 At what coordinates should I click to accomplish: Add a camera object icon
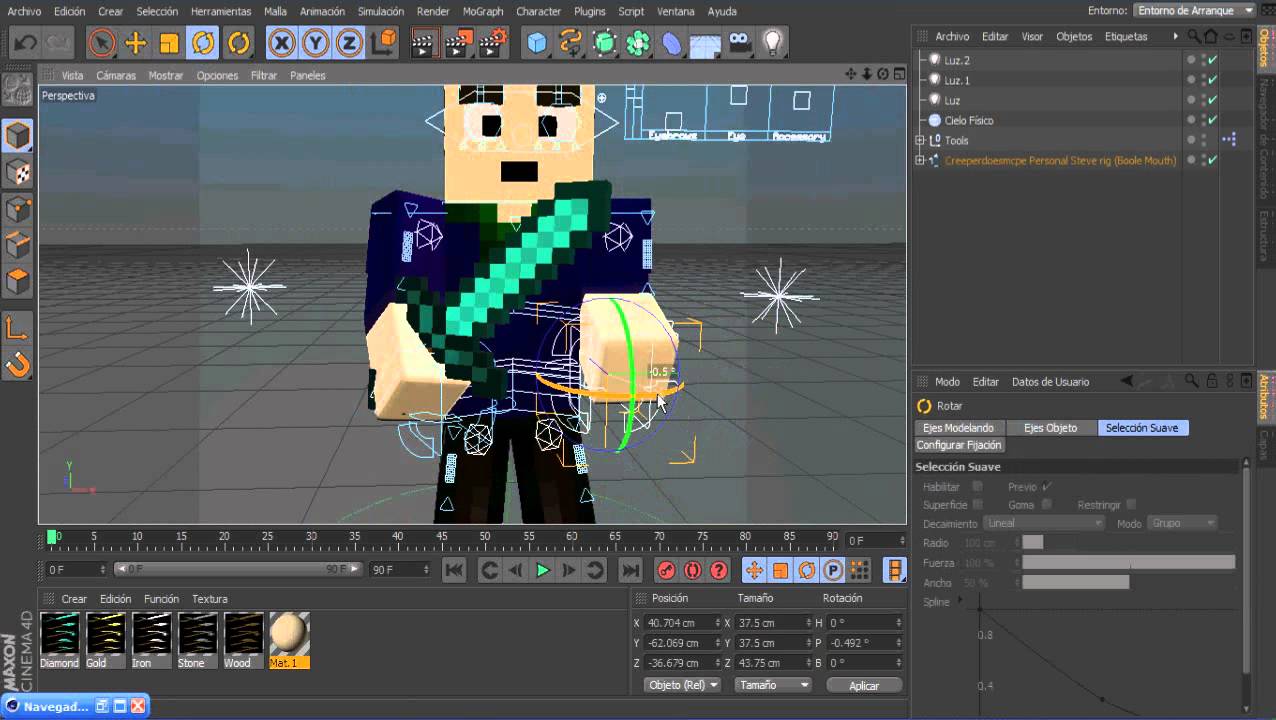pos(739,43)
